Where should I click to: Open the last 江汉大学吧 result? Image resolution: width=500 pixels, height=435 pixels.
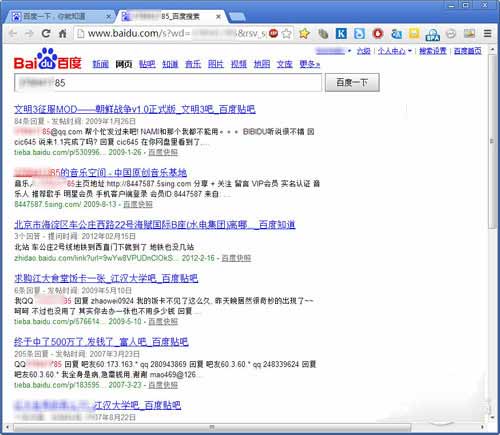97,405
